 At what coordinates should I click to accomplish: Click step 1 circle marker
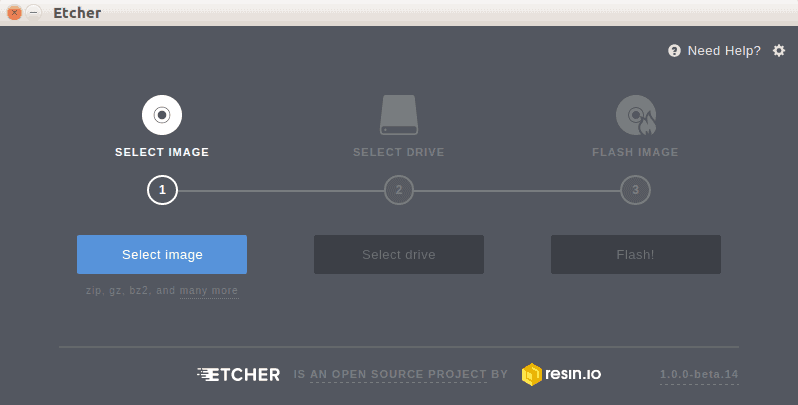coord(162,190)
